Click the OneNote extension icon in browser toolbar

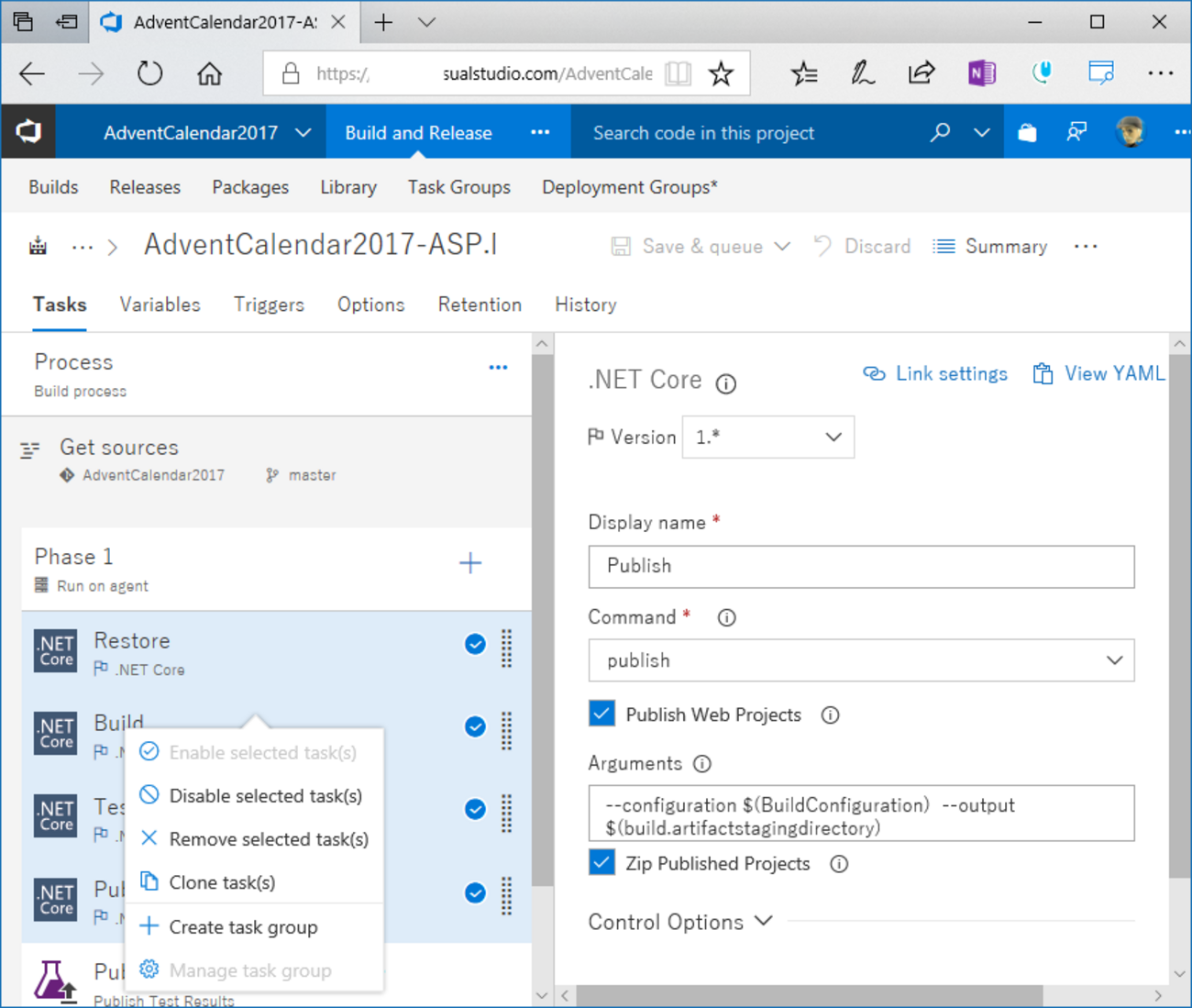point(981,73)
